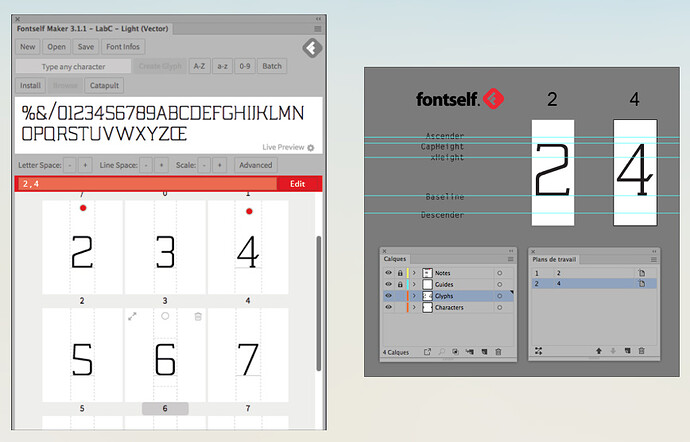The image size is (690, 442).
Task: Open Calques panel options menu
Action: click(510, 259)
